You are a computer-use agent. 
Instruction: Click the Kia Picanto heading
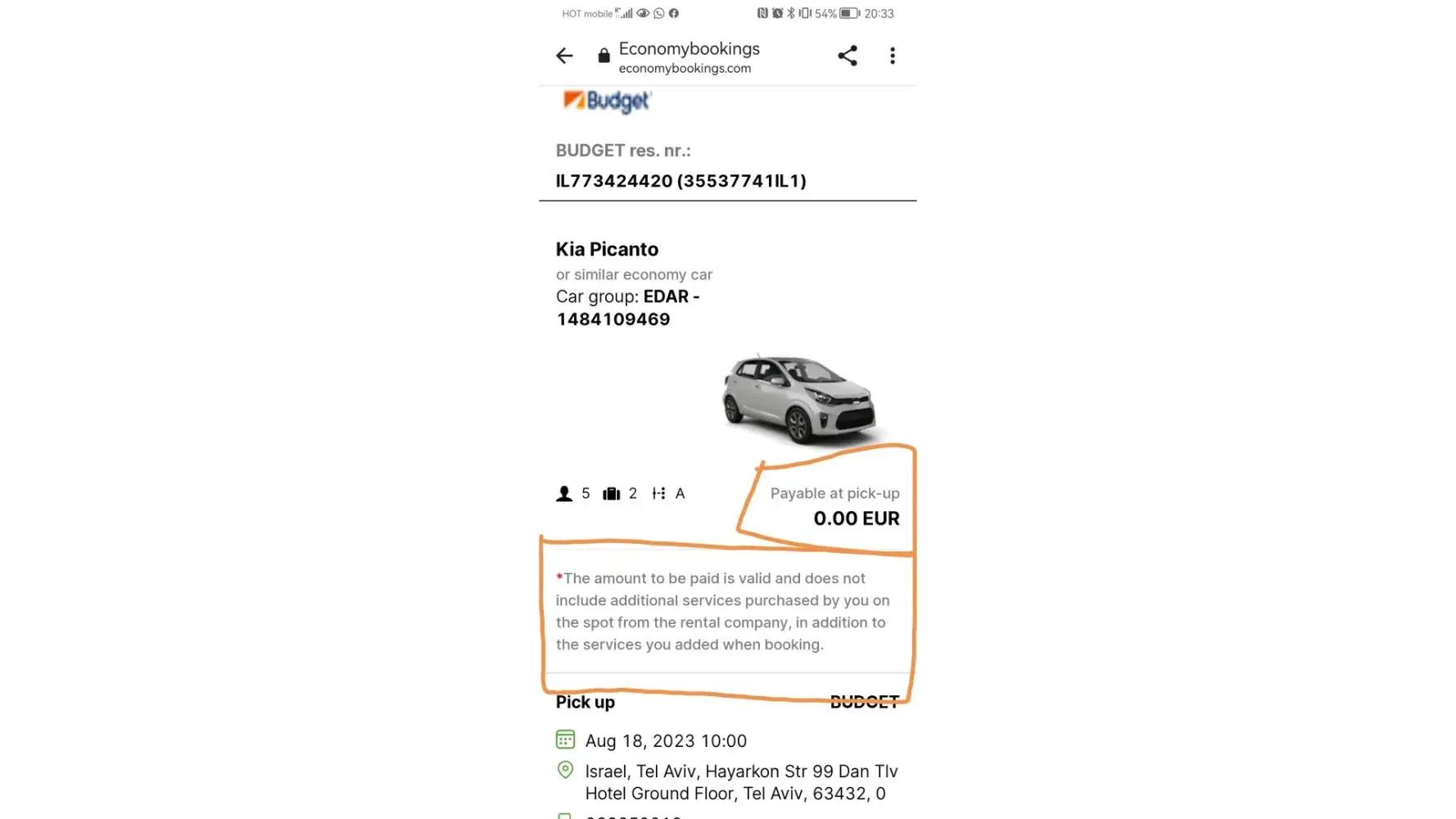pyautogui.click(x=607, y=249)
